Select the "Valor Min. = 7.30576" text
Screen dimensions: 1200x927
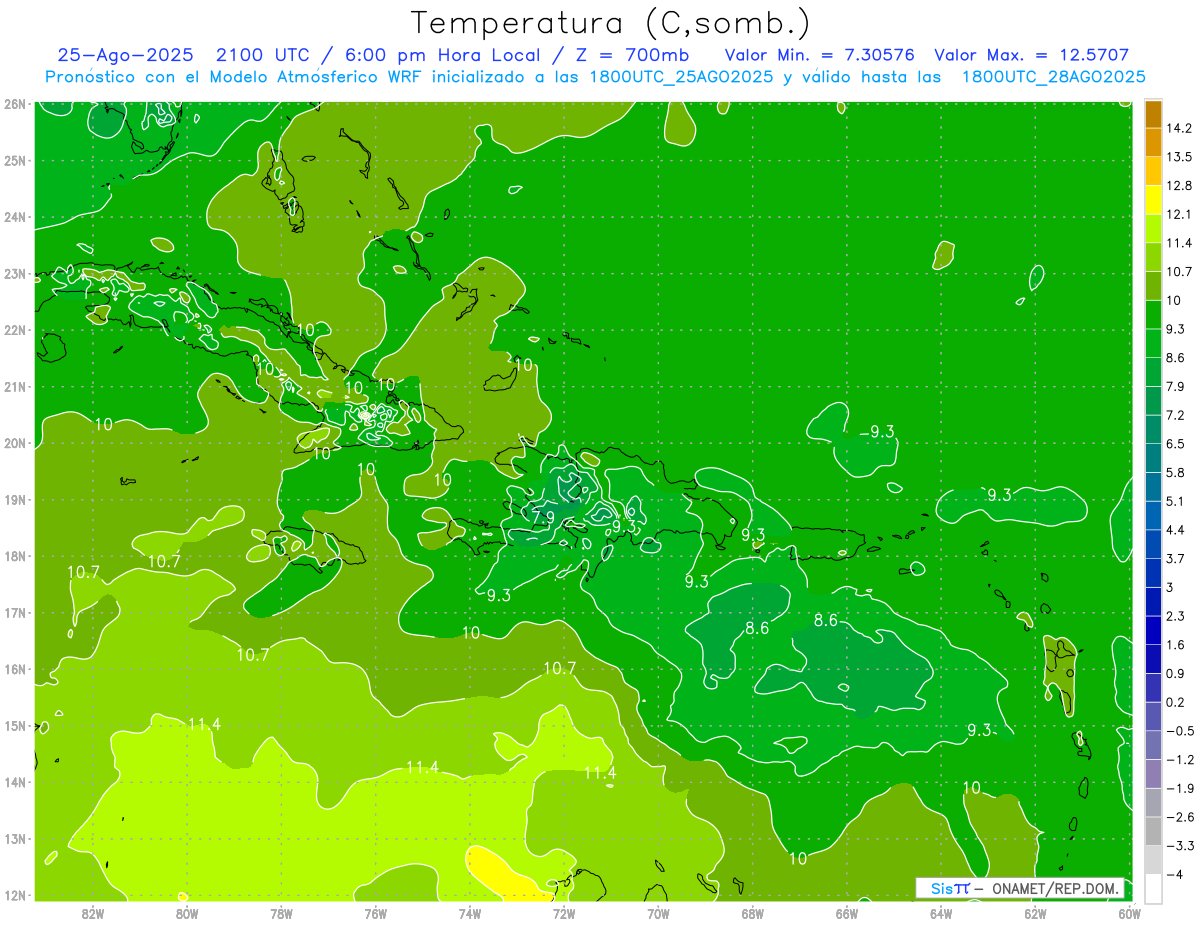(x=819, y=55)
